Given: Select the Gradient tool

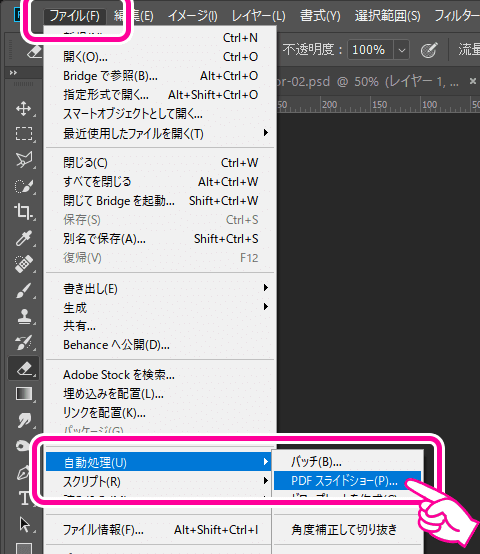Looking at the screenshot, I should (x=24, y=394).
